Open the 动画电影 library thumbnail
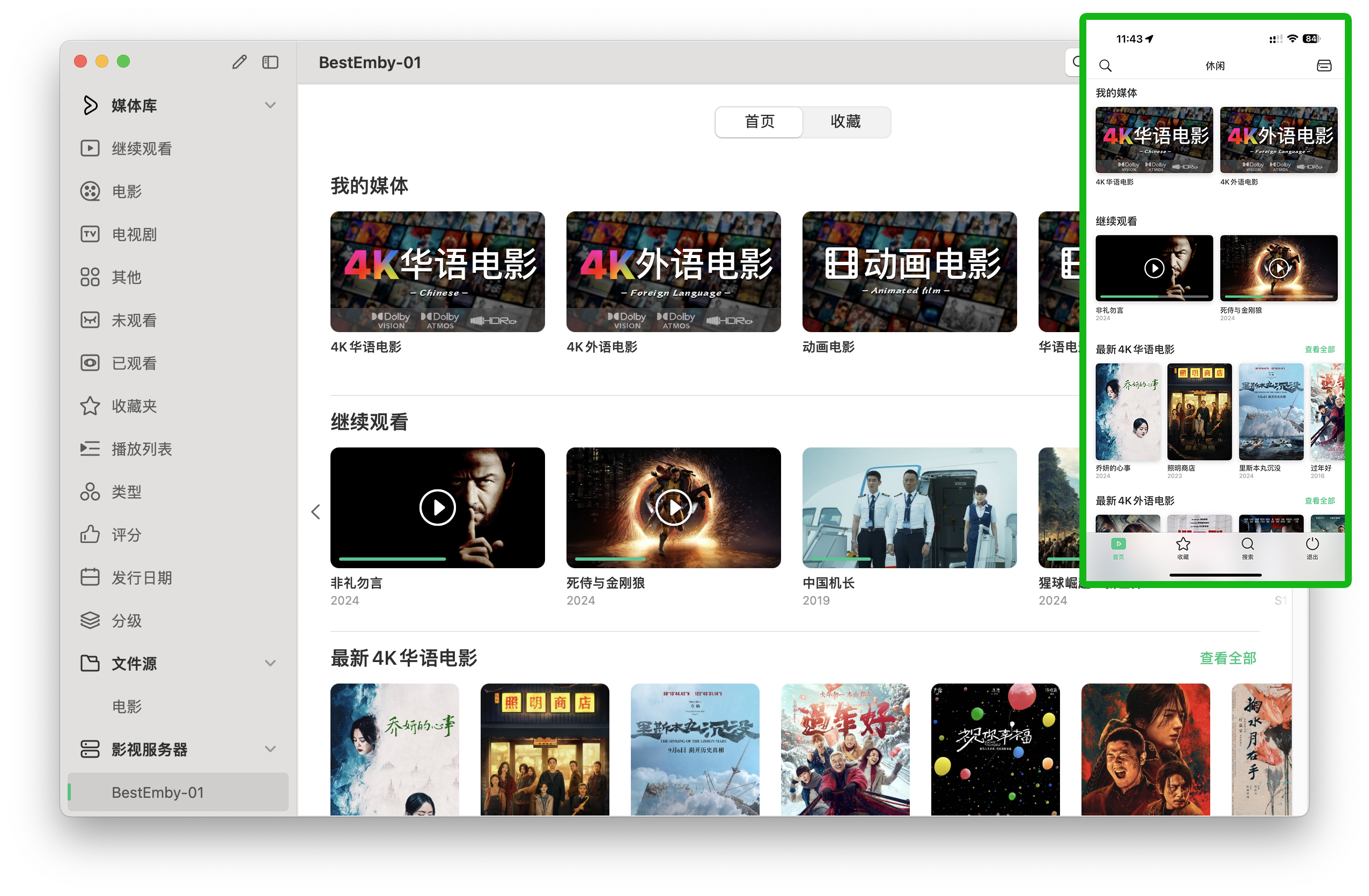 pos(909,271)
